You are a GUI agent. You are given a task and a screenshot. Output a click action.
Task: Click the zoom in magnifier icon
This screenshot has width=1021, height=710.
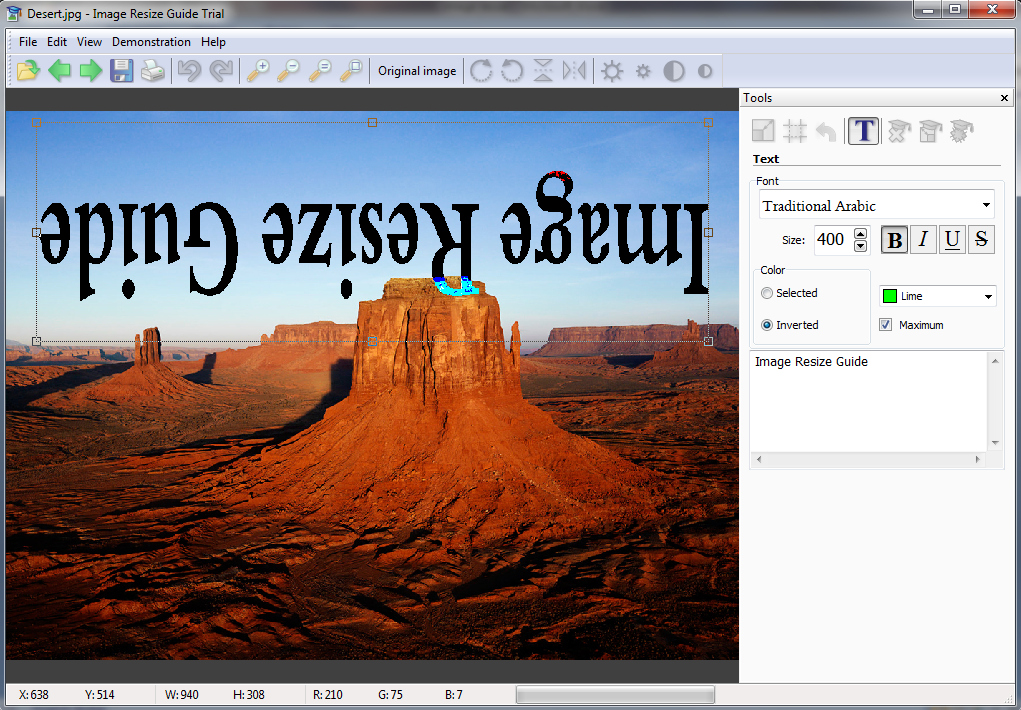click(258, 71)
